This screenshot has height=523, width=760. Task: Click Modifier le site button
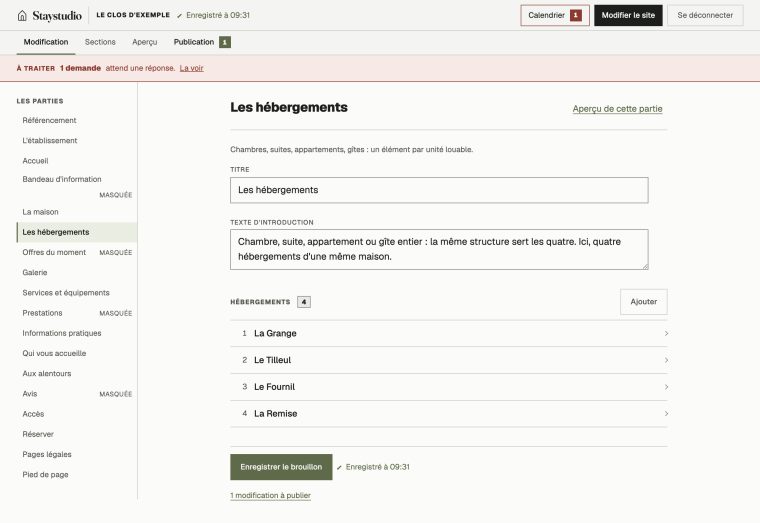(628, 16)
